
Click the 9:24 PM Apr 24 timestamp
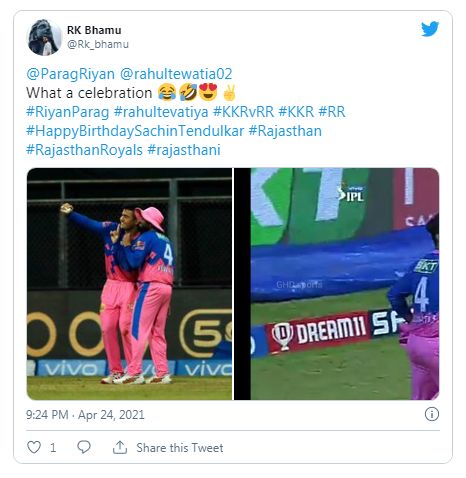click(x=85, y=415)
